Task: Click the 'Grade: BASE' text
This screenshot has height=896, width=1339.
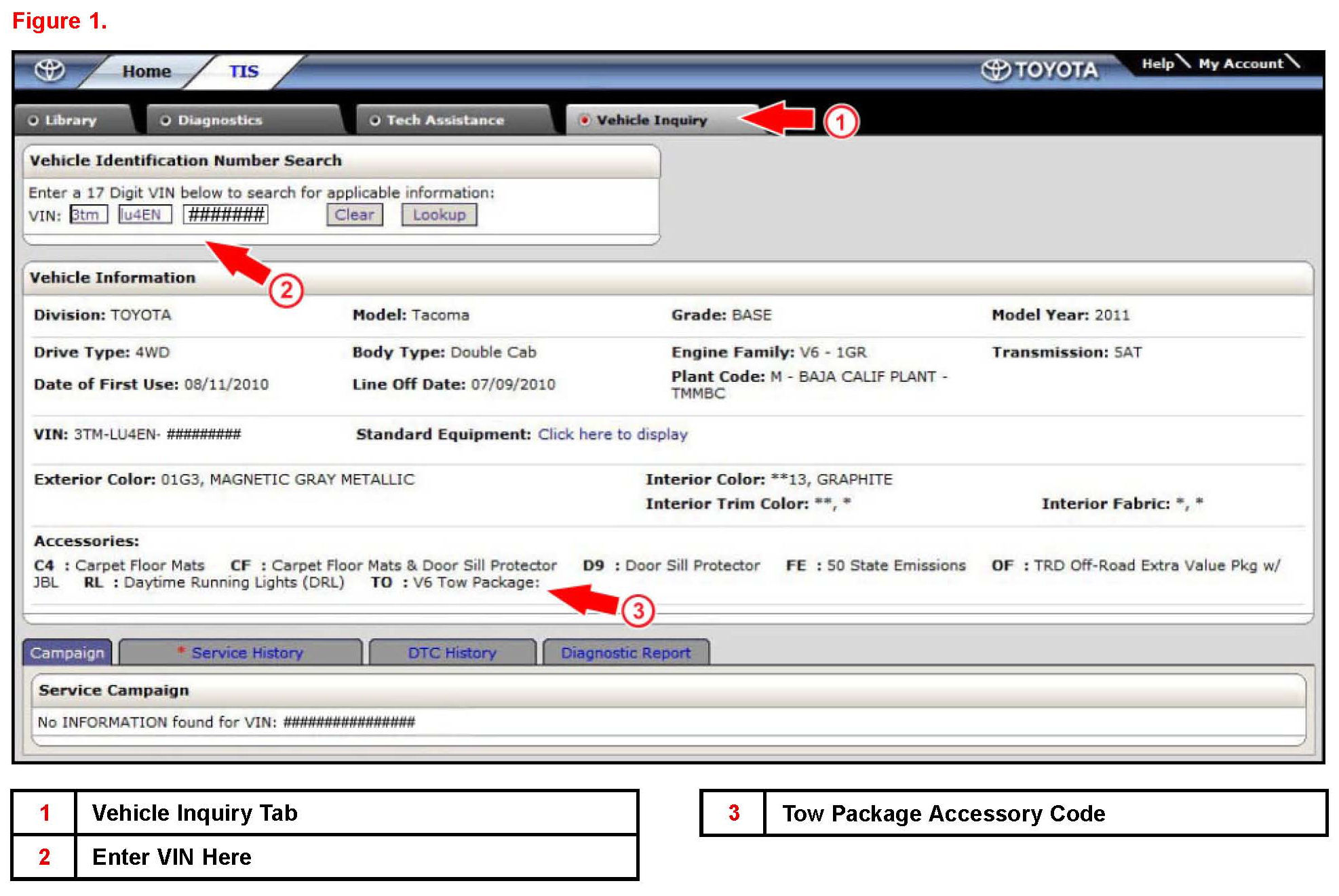Action: [721, 315]
